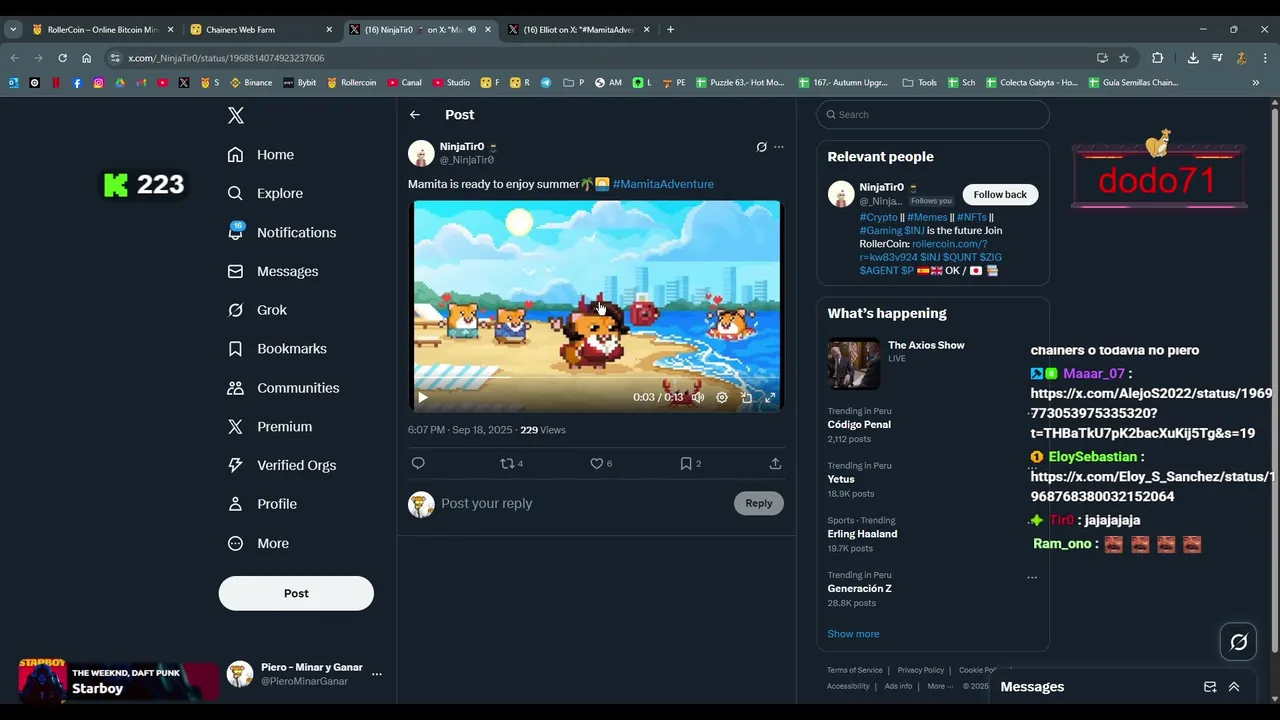This screenshot has width=1280, height=720.
Task: Open Messages in the sidebar
Action: (x=272, y=271)
